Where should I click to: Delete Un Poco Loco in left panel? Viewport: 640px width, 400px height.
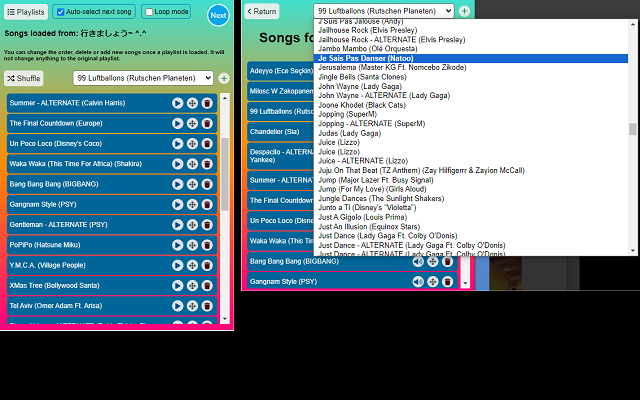(207, 144)
